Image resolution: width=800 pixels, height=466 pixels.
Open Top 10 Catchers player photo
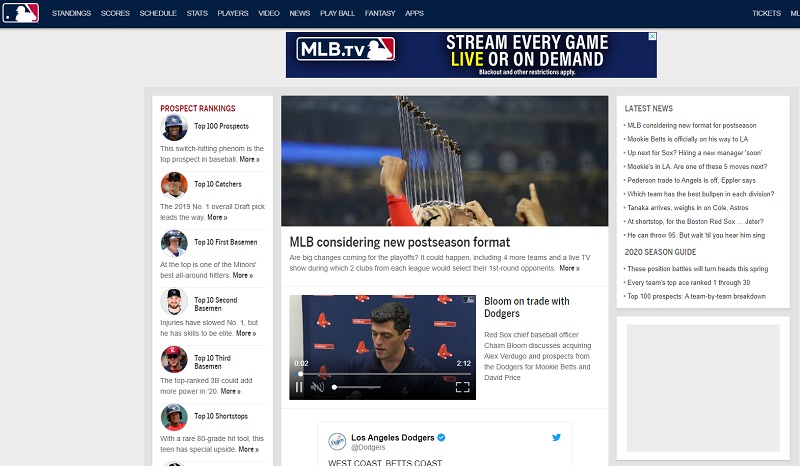tap(174, 185)
